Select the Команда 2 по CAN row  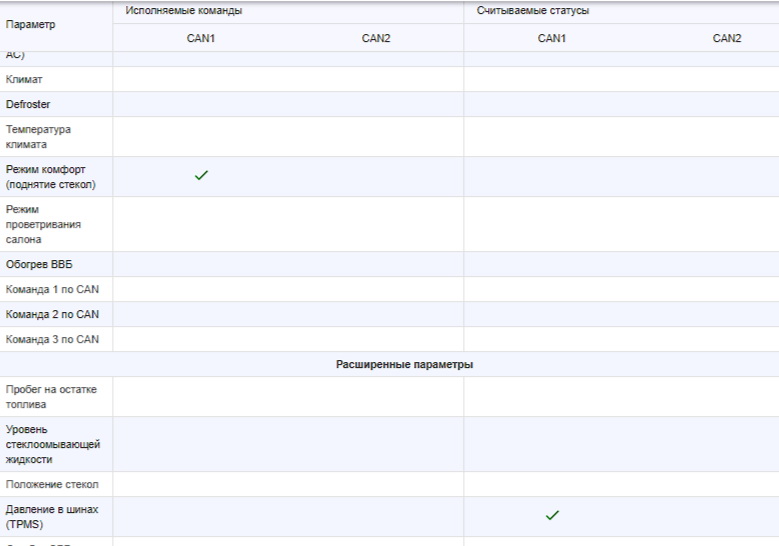52,314
